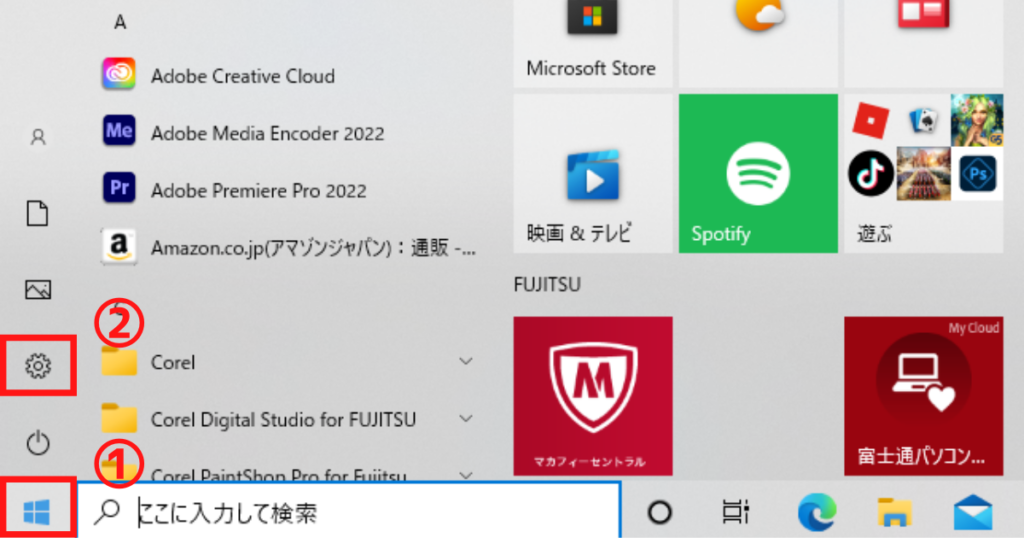
Task: Open the Windows Start button
Action: pyautogui.click(x=37, y=512)
